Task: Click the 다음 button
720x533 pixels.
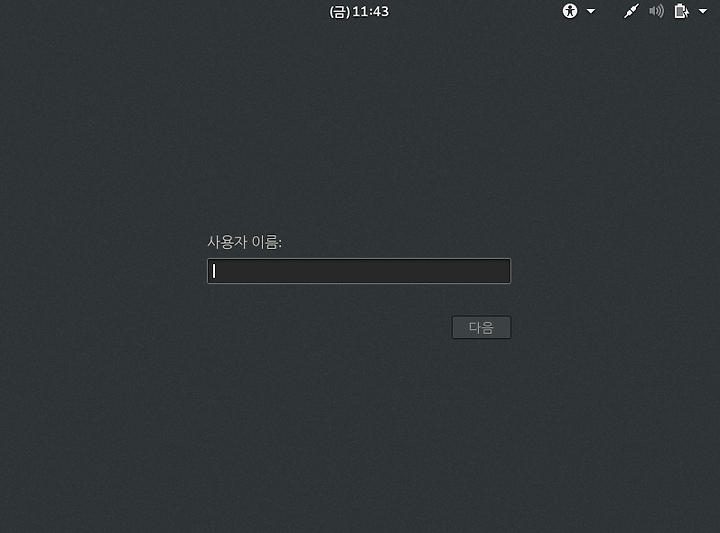Action: (481, 327)
